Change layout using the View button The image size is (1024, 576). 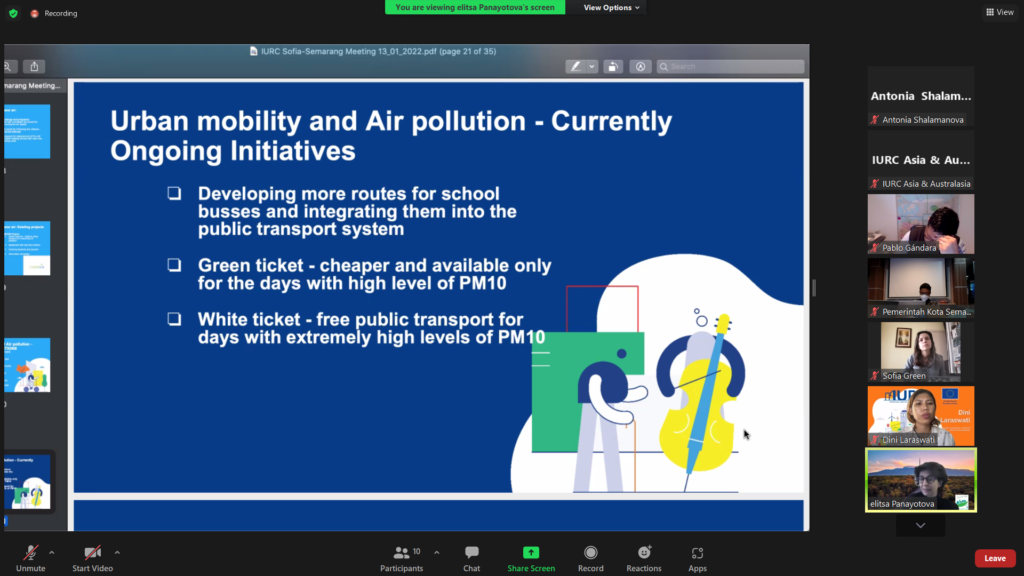[x=999, y=12]
